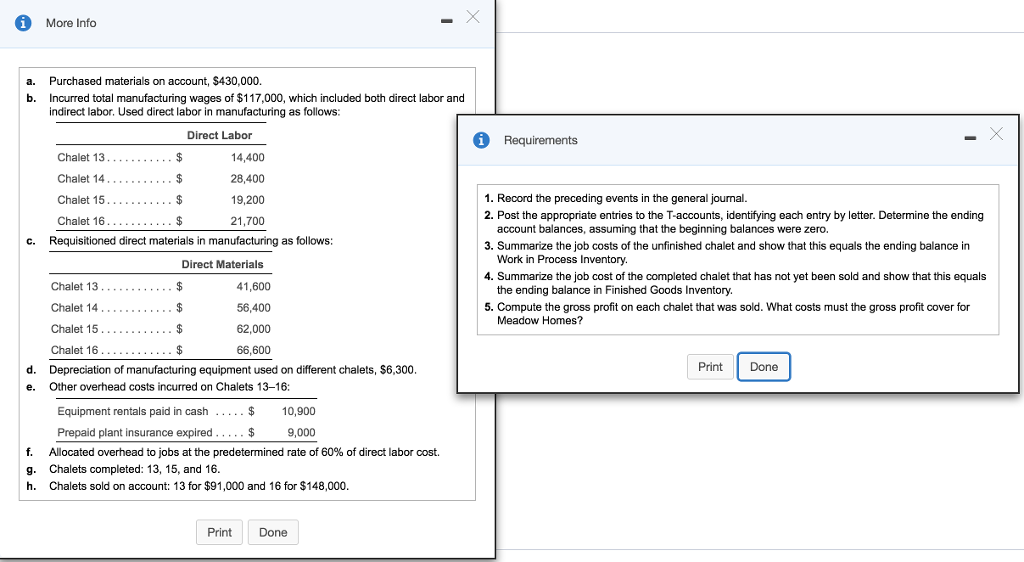The image size is (1024, 562).
Task: Click Print in the More Info dialog
Action: point(219,532)
